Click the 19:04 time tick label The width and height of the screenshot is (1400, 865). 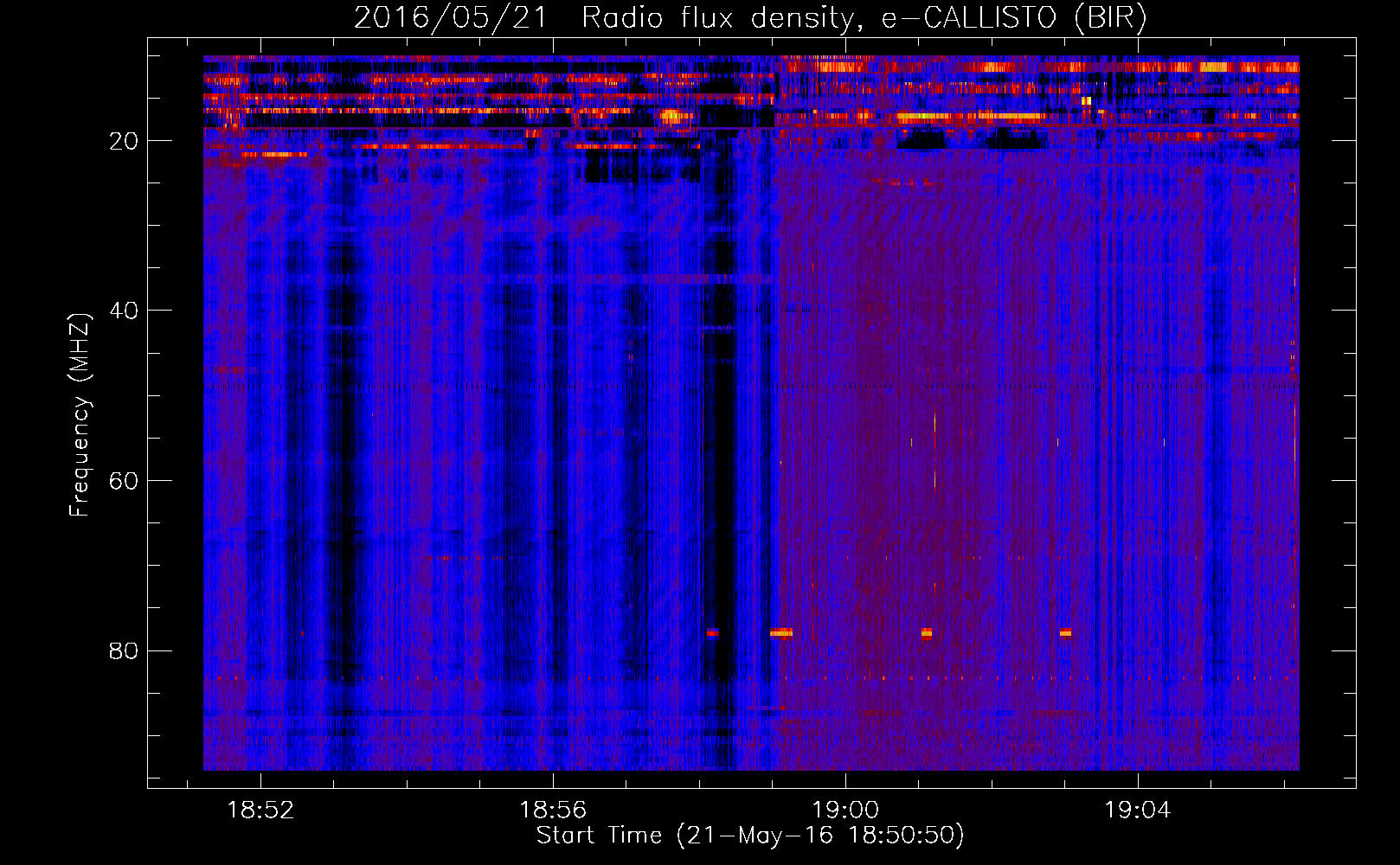pyautogui.click(x=1137, y=810)
